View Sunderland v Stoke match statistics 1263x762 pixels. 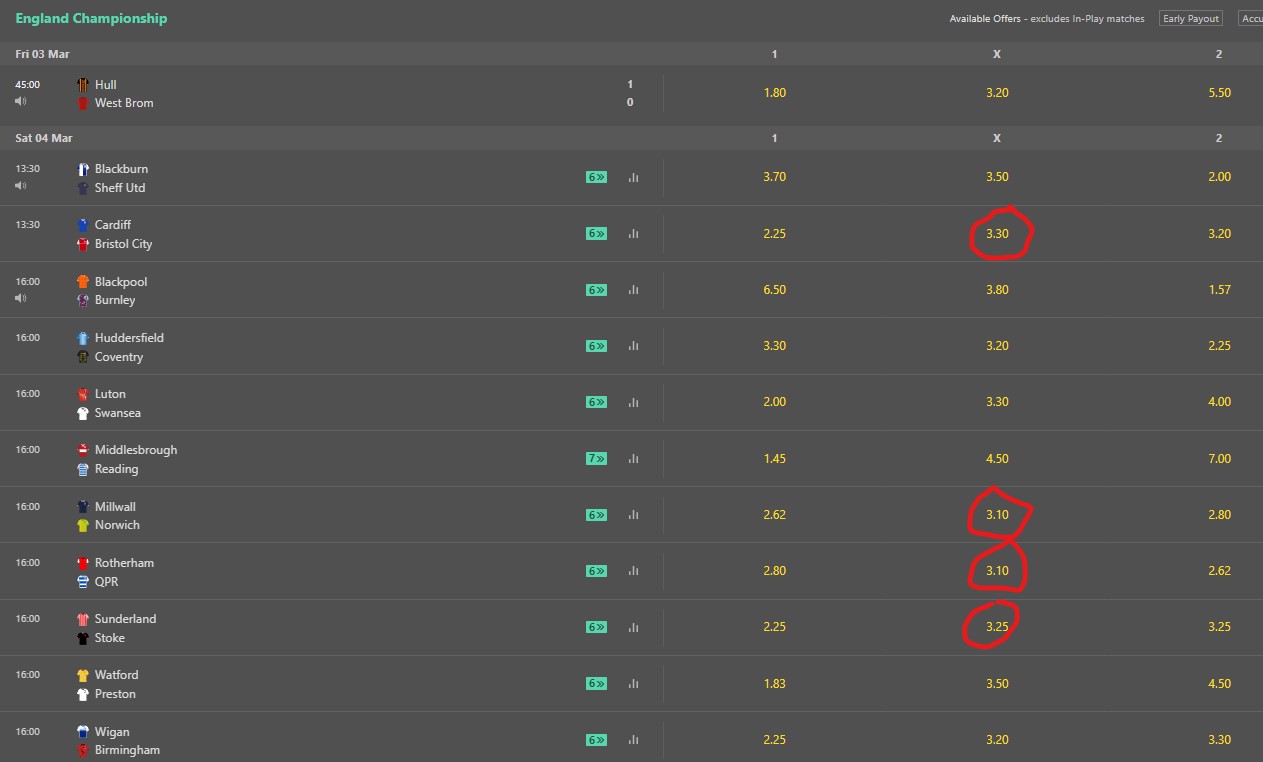pyautogui.click(x=633, y=627)
